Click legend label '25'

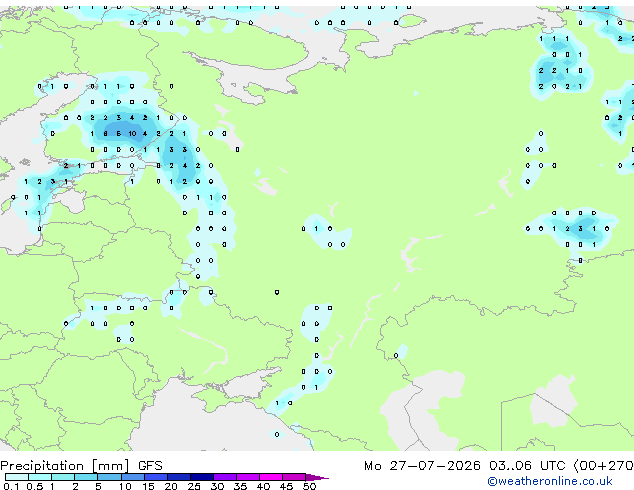pyautogui.click(x=194, y=486)
